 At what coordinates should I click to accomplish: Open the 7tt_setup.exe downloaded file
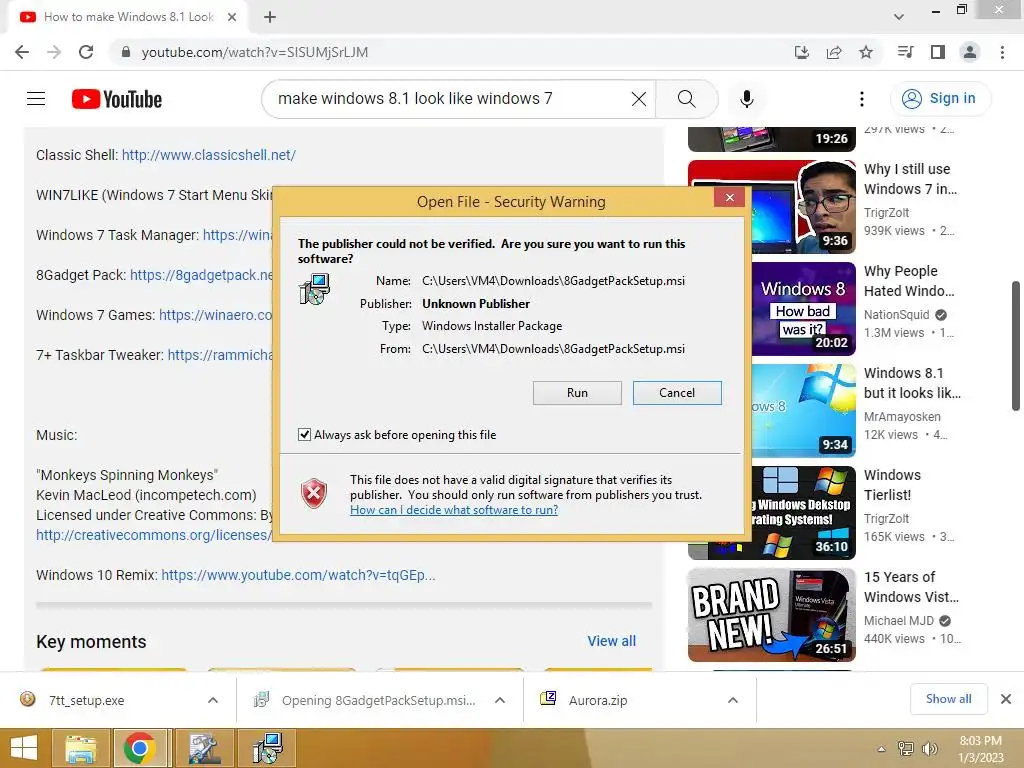[x=86, y=700]
